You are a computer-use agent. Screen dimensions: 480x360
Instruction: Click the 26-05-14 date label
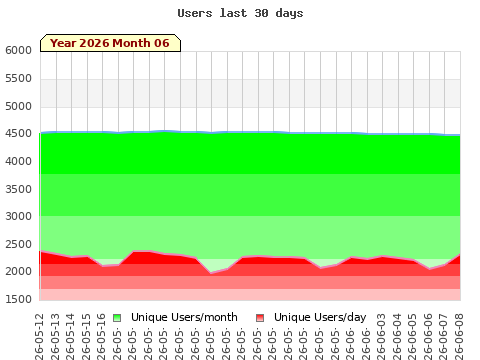click(70, 337)
